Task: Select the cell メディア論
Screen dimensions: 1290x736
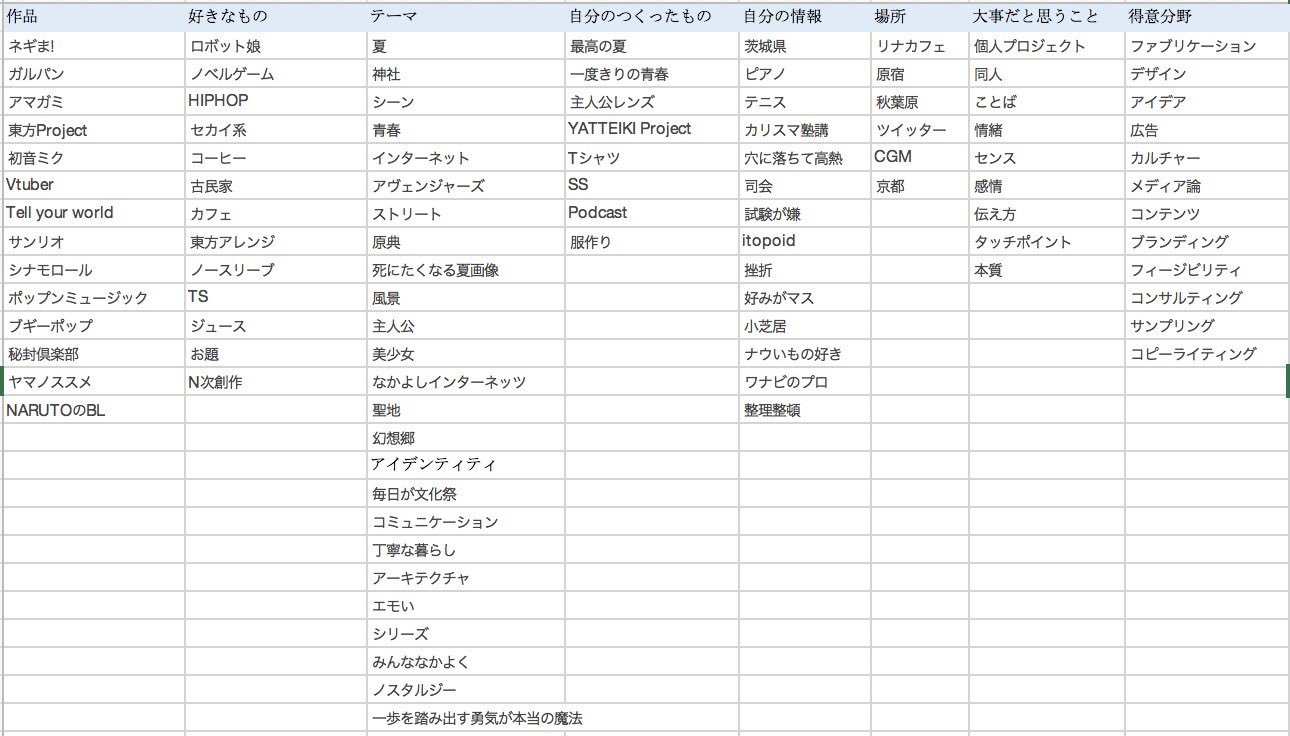Action: point(1207,186)
